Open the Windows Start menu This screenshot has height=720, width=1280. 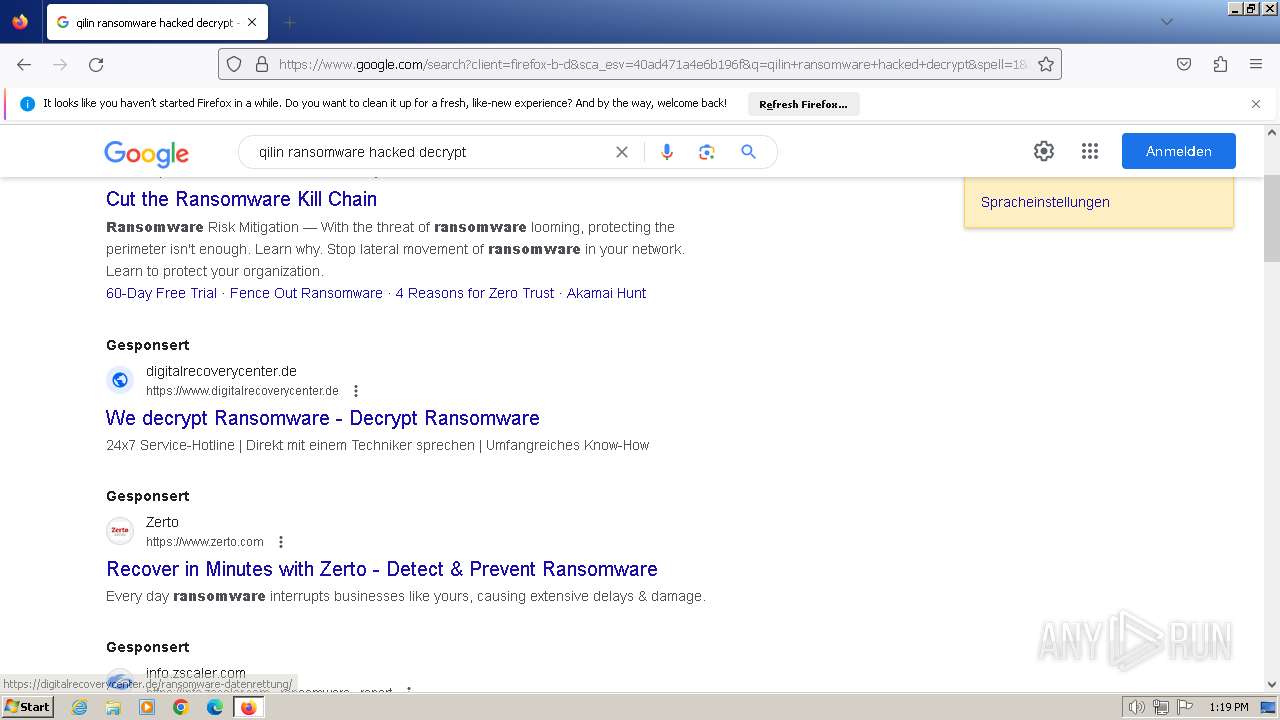[x=27, y=706]
